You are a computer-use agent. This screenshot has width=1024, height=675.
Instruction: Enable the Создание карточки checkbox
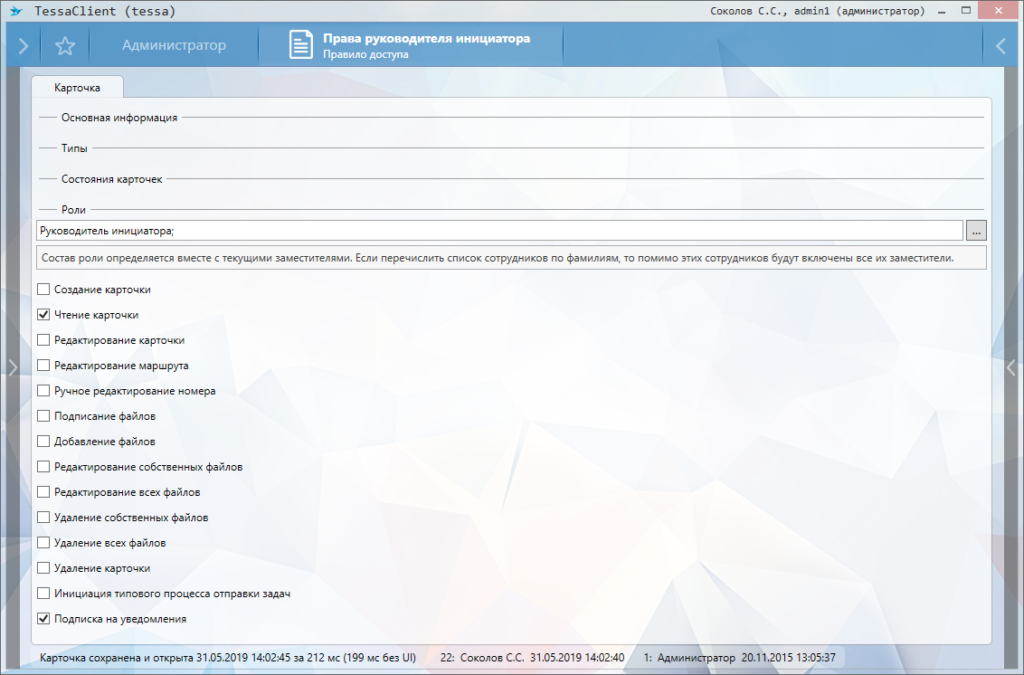44,290
